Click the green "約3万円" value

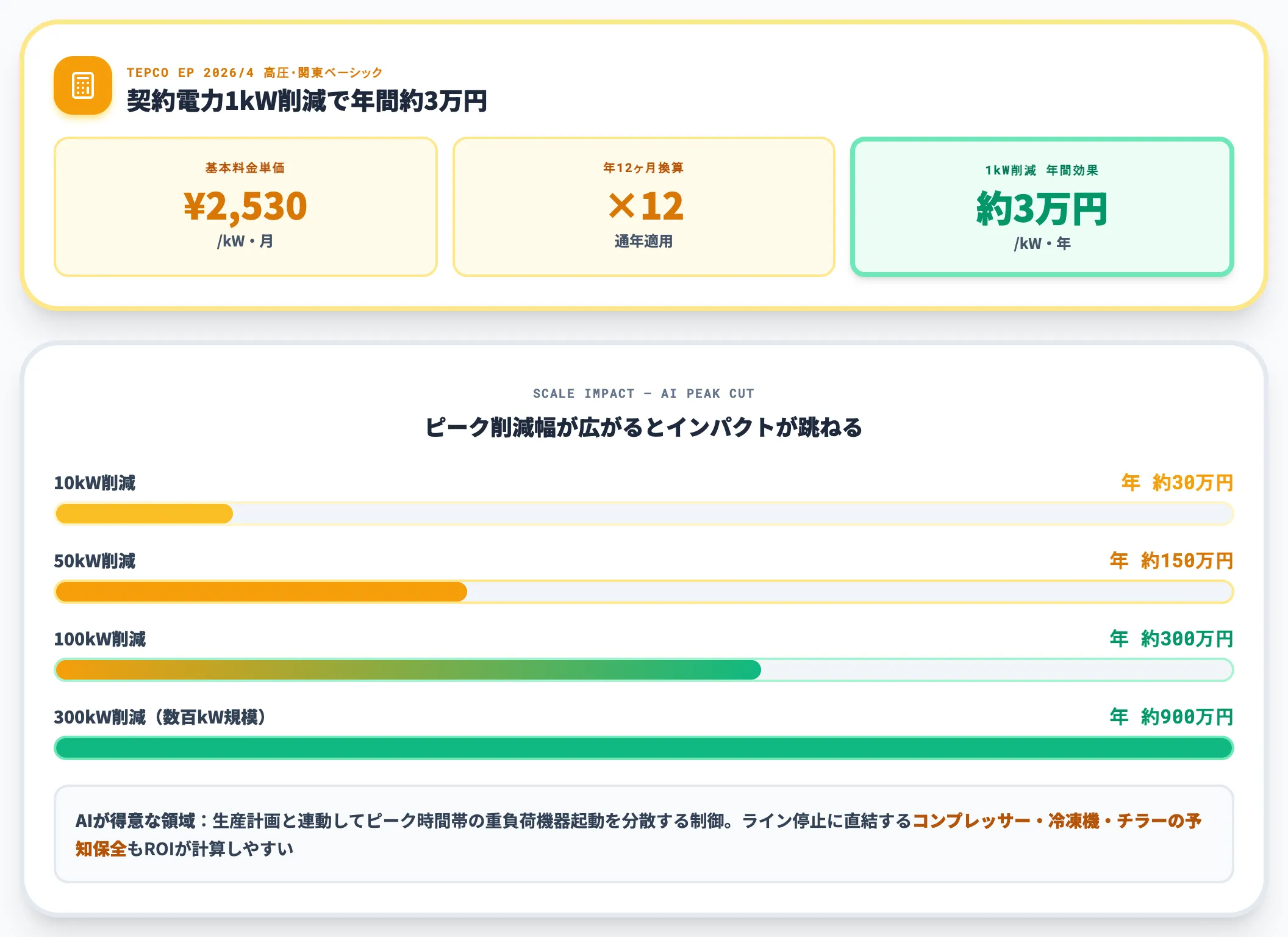click(x=1042, y=209)
